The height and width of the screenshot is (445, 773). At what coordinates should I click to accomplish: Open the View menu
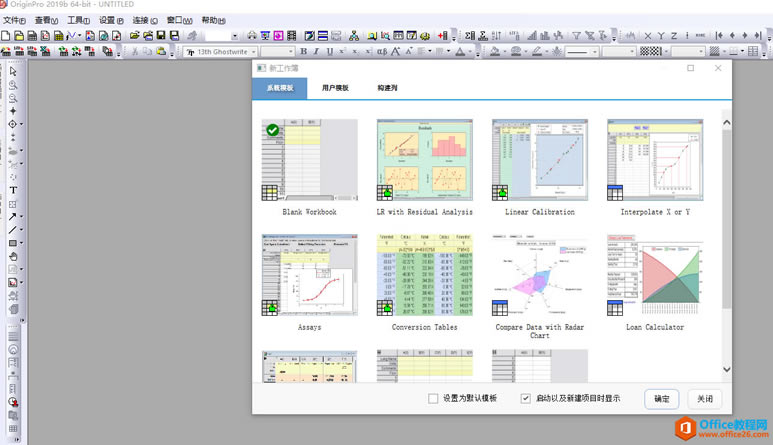(46, 20)
